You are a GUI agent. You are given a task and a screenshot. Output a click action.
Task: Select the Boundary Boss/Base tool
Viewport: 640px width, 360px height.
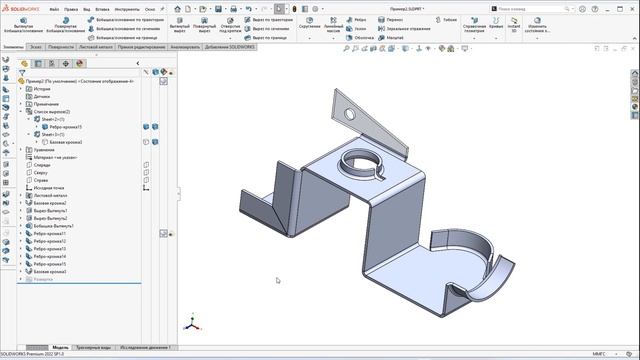click(x=122, y=38)
